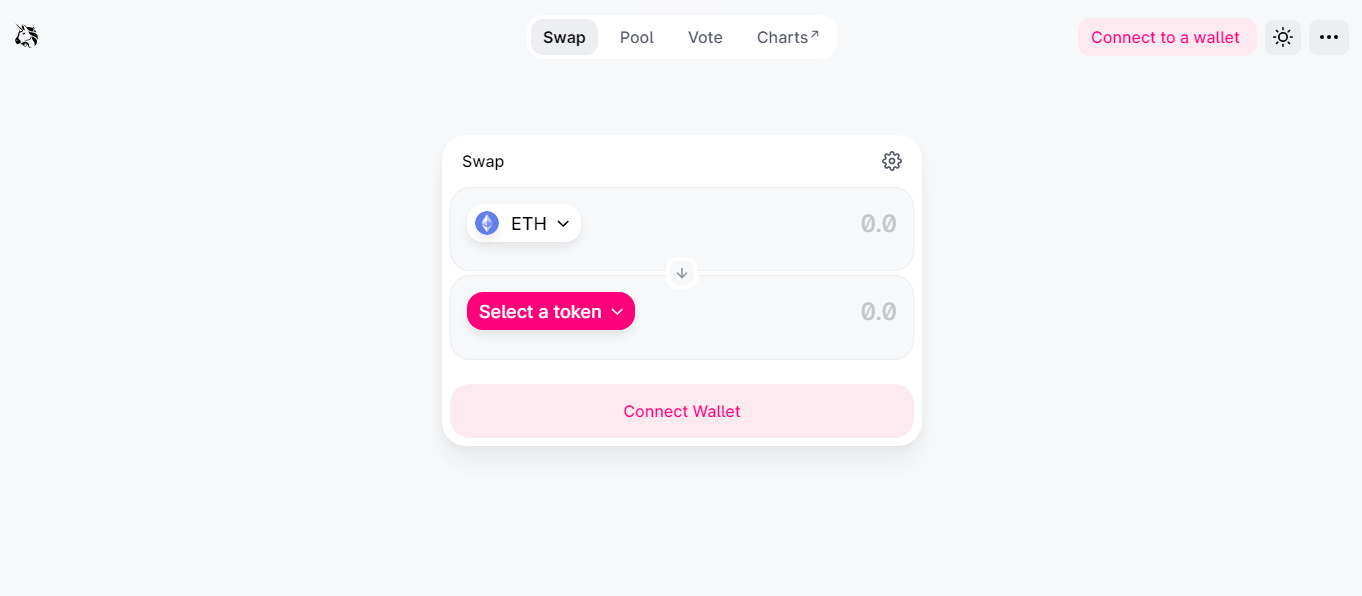Click the Uniswap unicorn logo
This screenshot has height=596, width=1362.
(26, 37)
